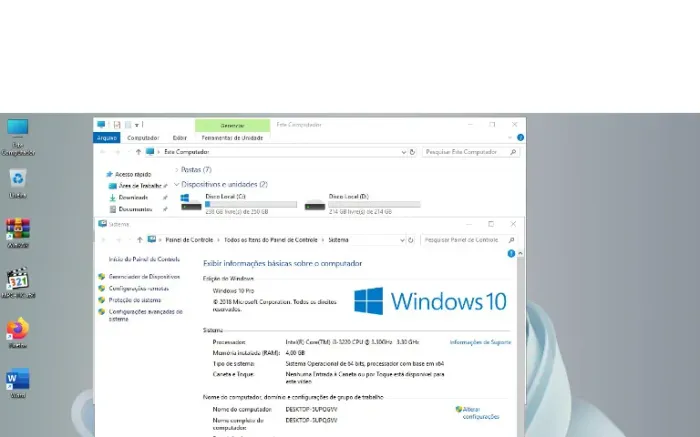
Task: Open help icon in the Explorer ribbon
Action: click(x=521, y=137)
